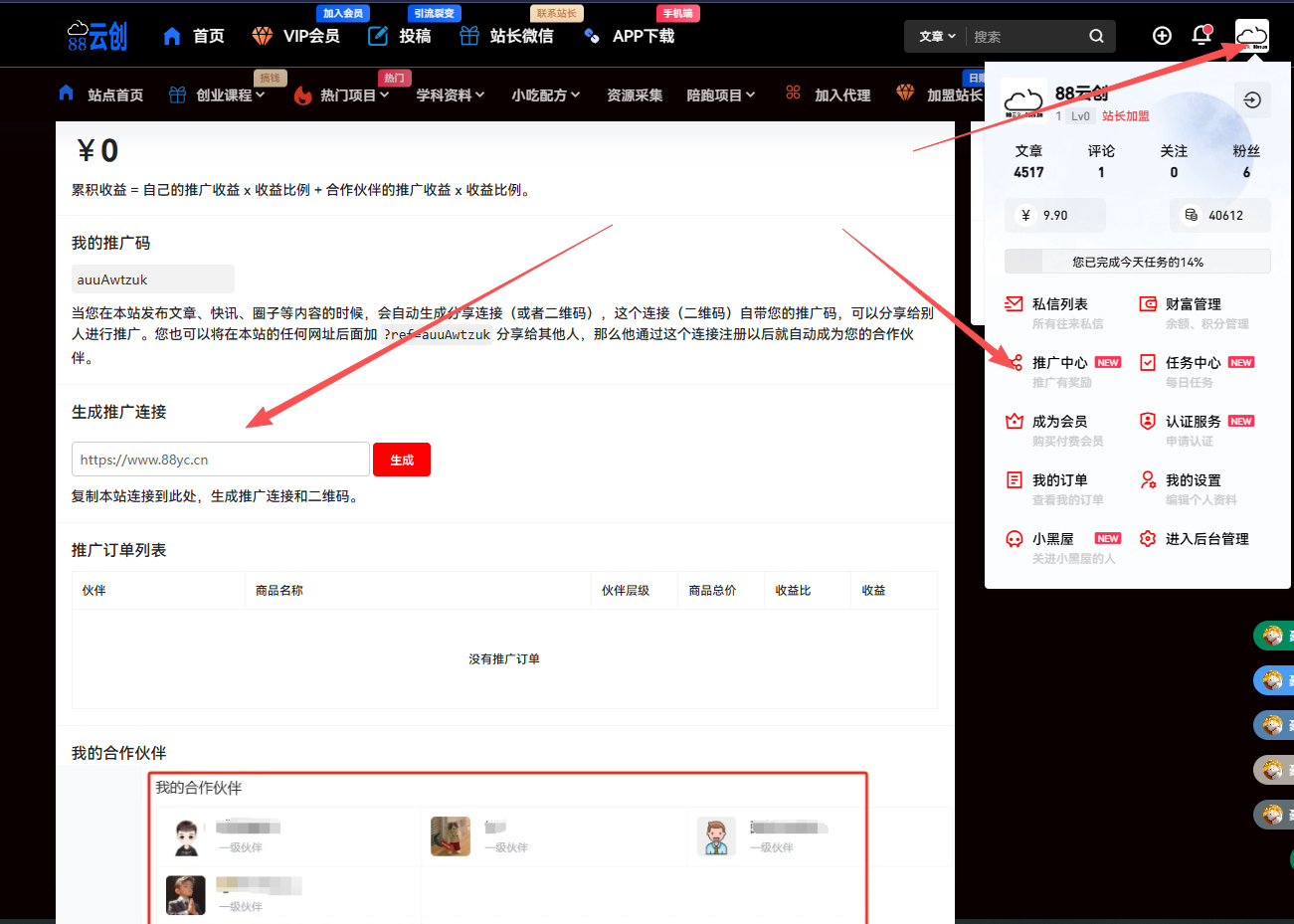The image size is (1294, 924).
Task: Click the logout arrow icon on the avatar card
Action: coord(1252,99)
